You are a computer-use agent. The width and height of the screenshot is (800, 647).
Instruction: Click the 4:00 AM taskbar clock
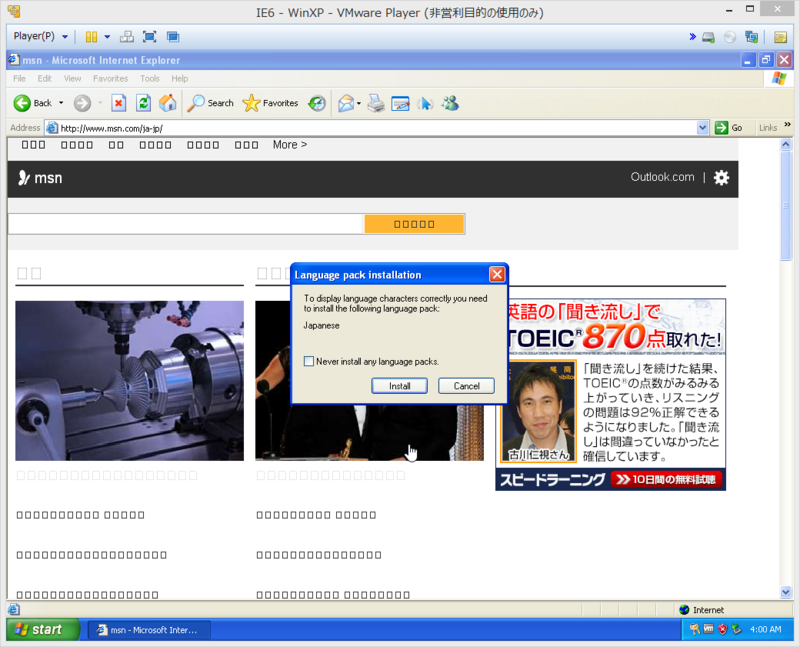tap(765, 630)
